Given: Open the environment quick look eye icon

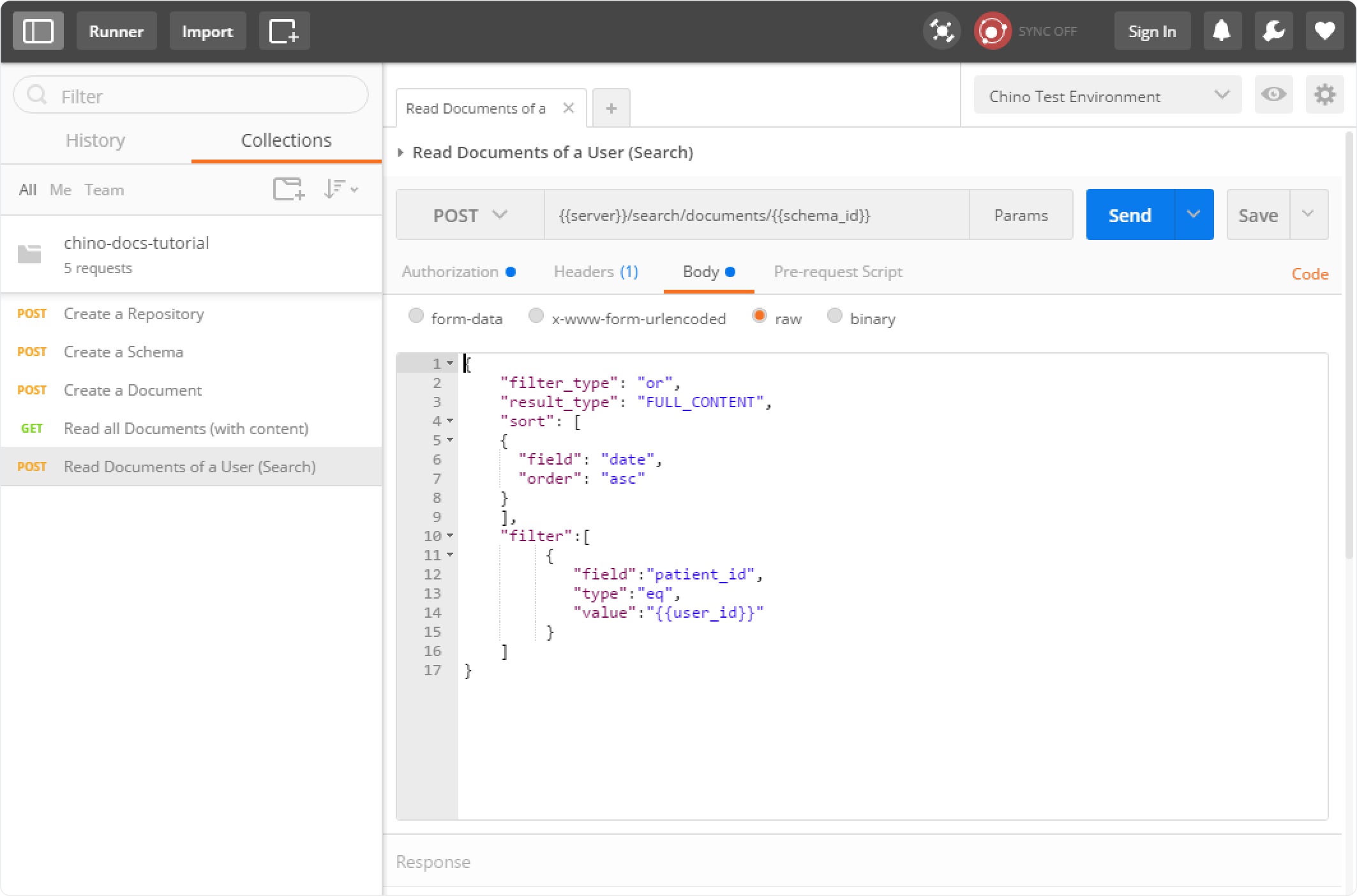Looking at the screenshot, I should click(x=1273, y=94).
